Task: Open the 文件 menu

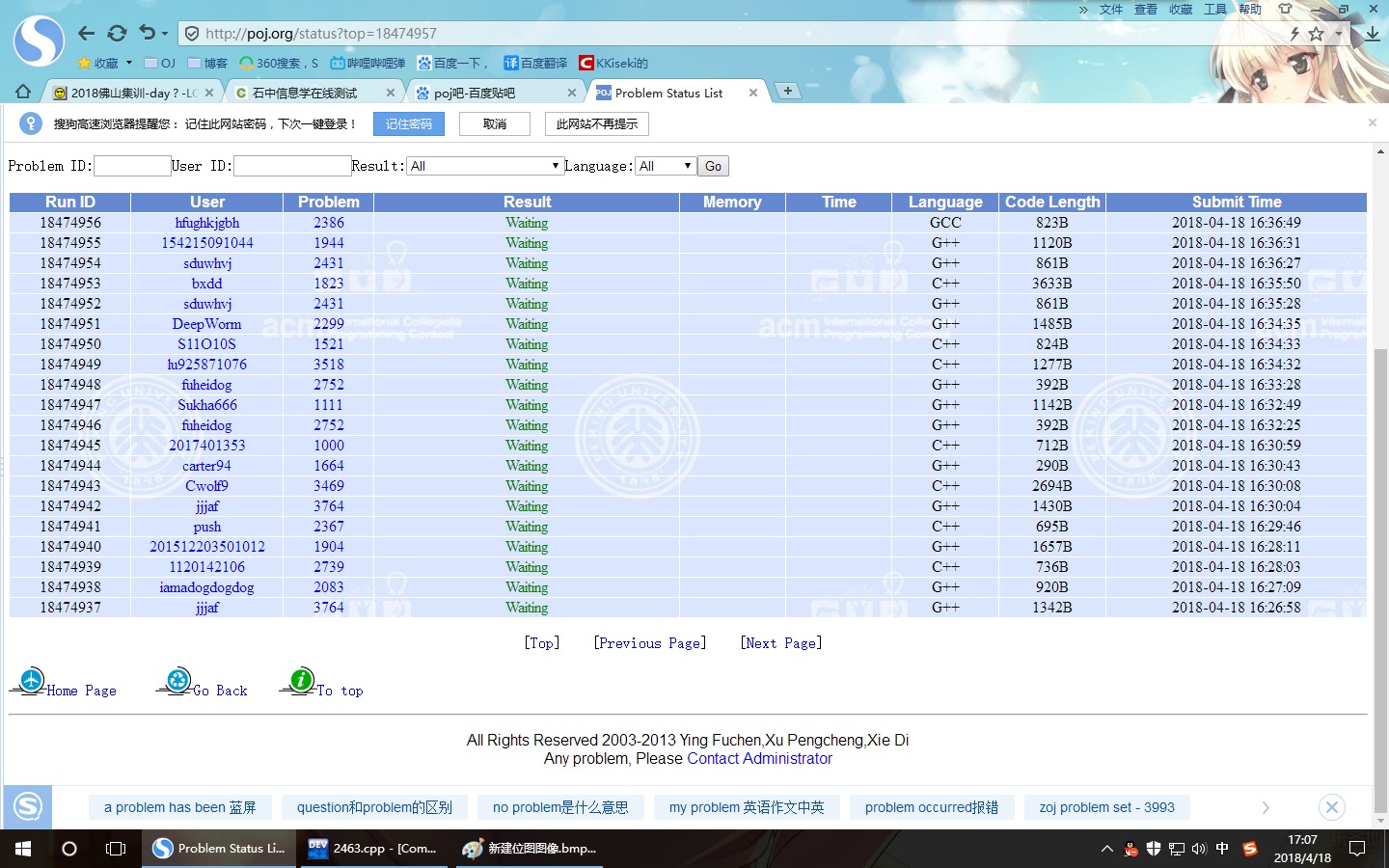Action: [x=1111, y=10]
